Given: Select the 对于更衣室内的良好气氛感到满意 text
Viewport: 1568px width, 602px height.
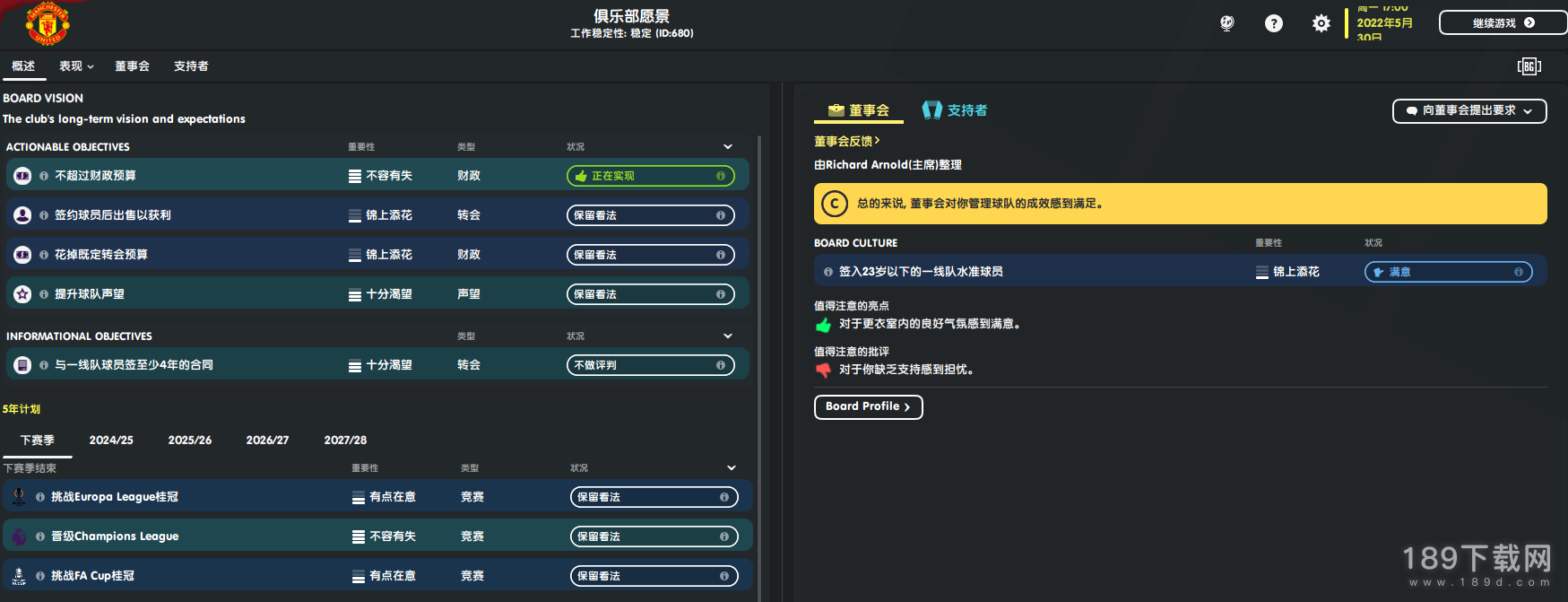Looking at the screenshot, I should click(x=930, y=325).
